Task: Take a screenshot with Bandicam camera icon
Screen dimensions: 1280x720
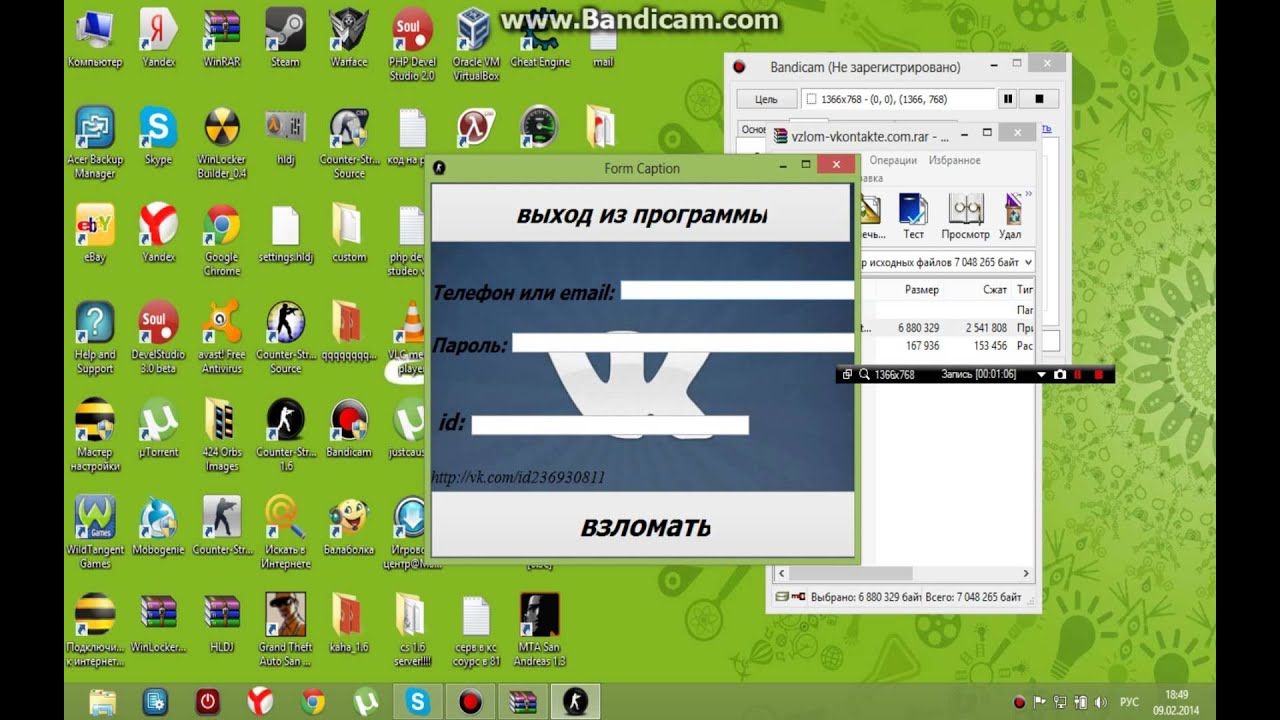Action: click(1060, 374)
